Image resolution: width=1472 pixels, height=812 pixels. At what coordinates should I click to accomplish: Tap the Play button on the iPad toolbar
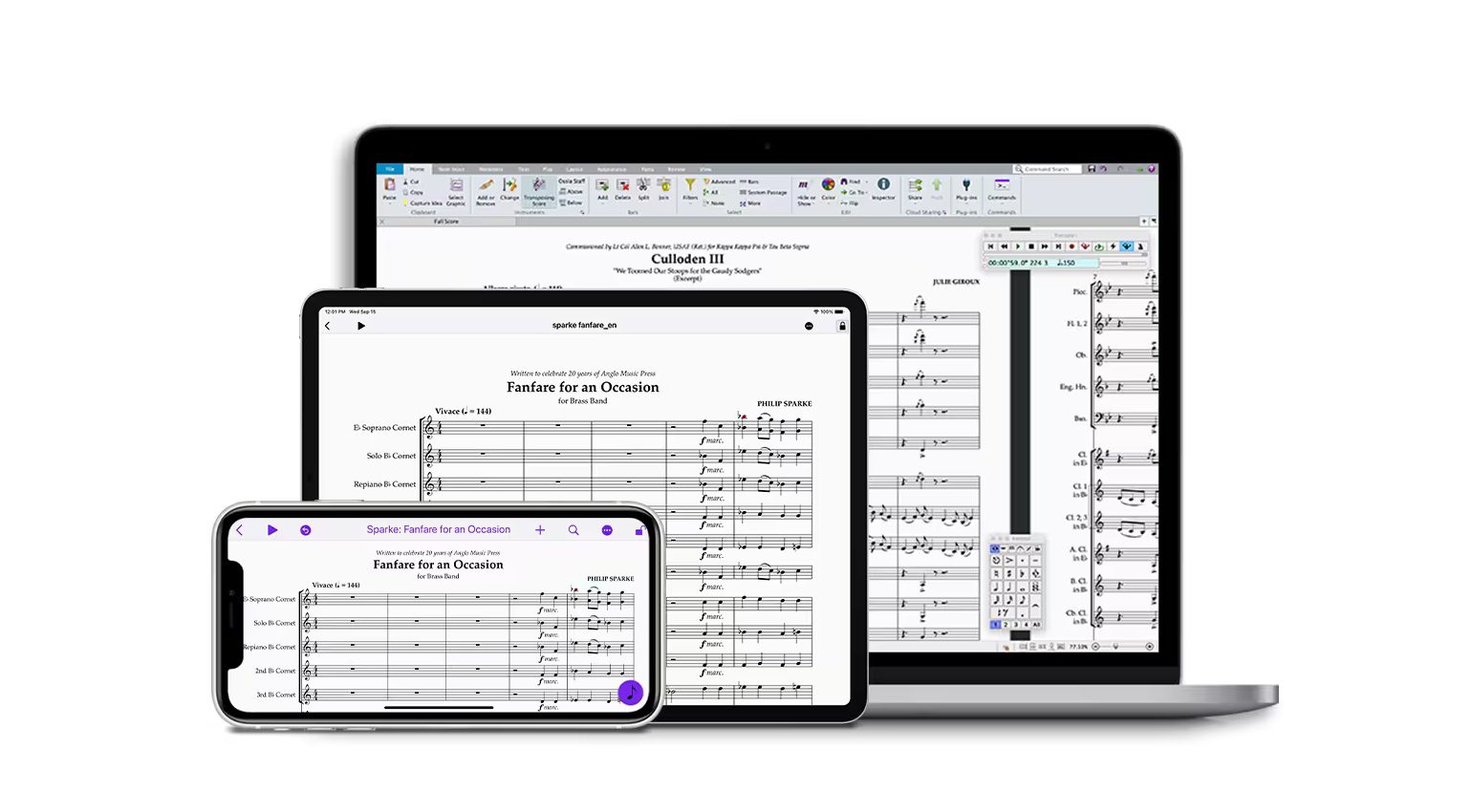[x=360, y=326]
